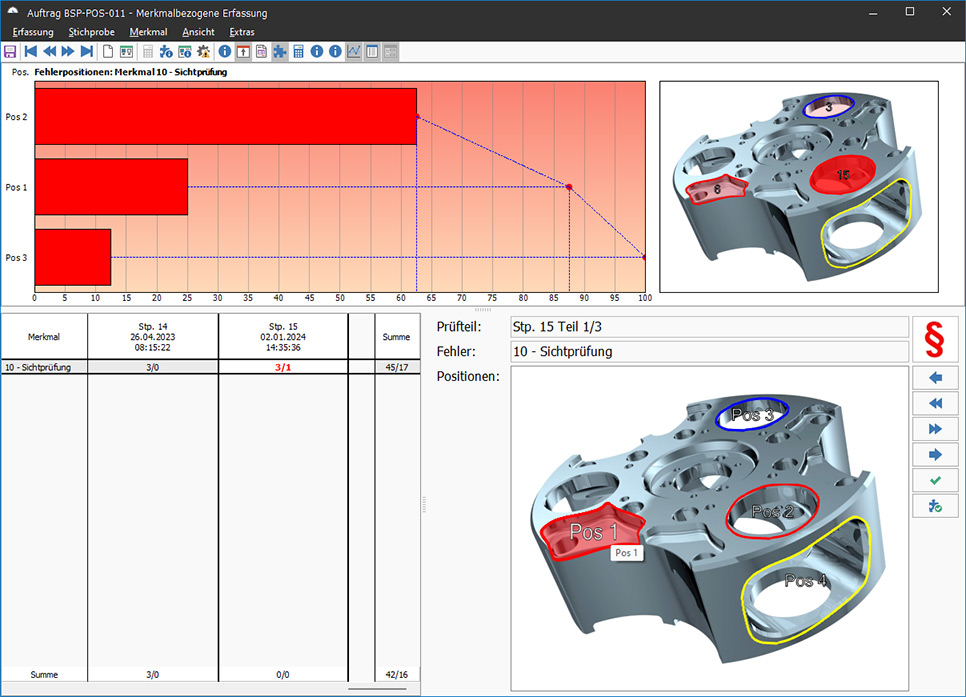The image size is (966, 697).
Task: Click the blank new document icon
Action: [108, 51]
